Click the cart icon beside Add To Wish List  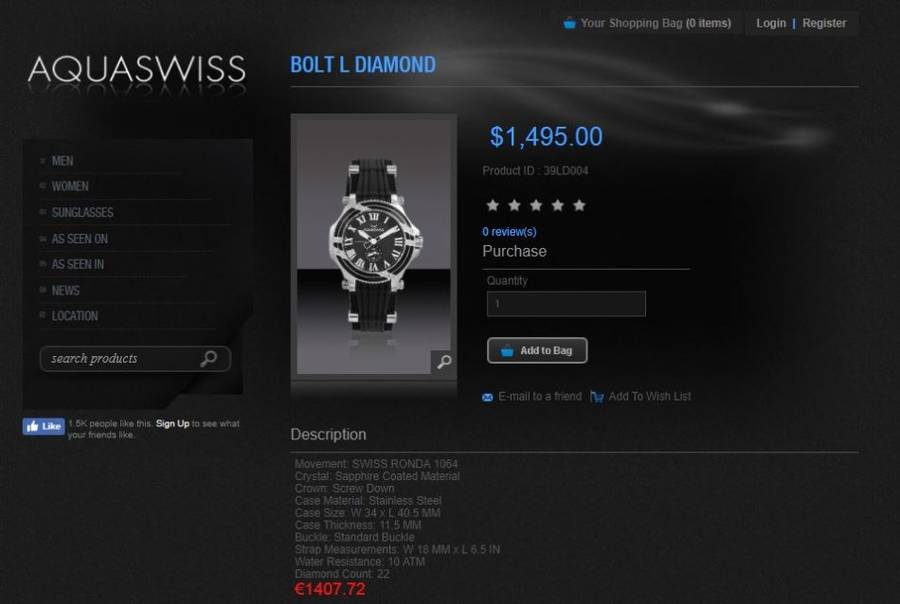pos(597,397)
